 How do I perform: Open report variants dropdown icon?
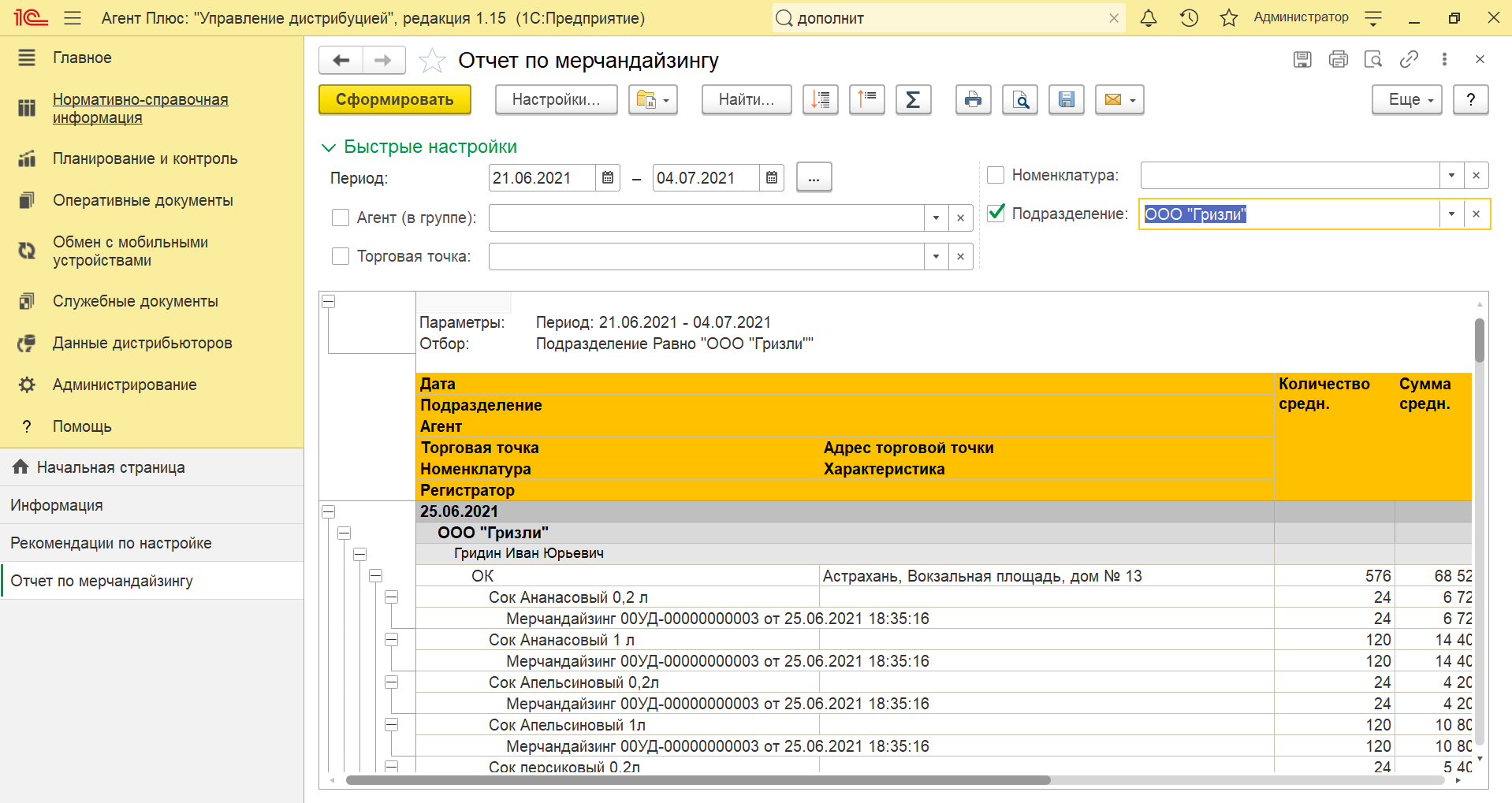pos(653,100)
